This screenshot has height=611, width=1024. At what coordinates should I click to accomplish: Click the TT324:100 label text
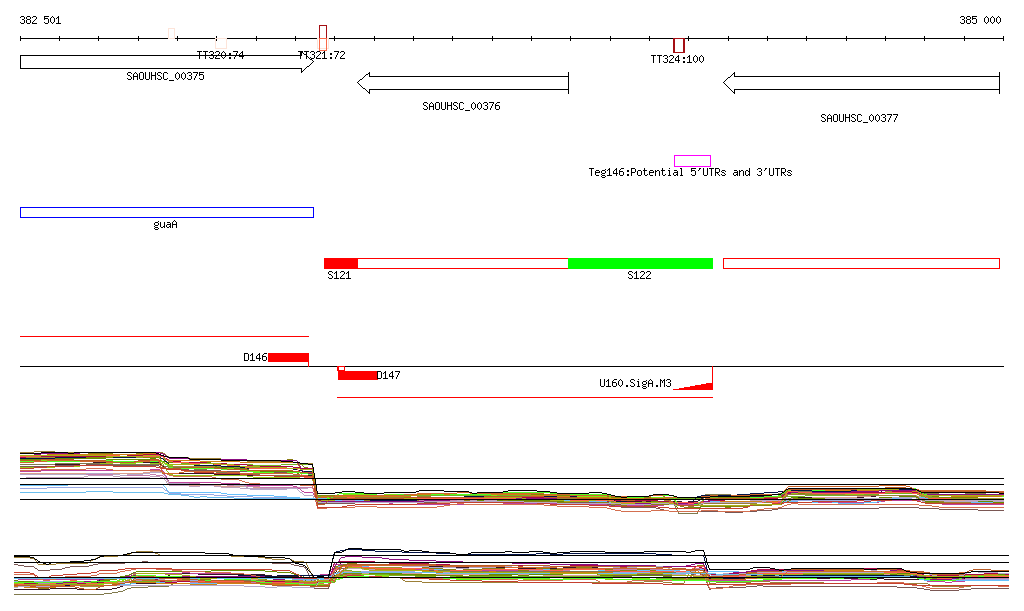coord(677,59)
